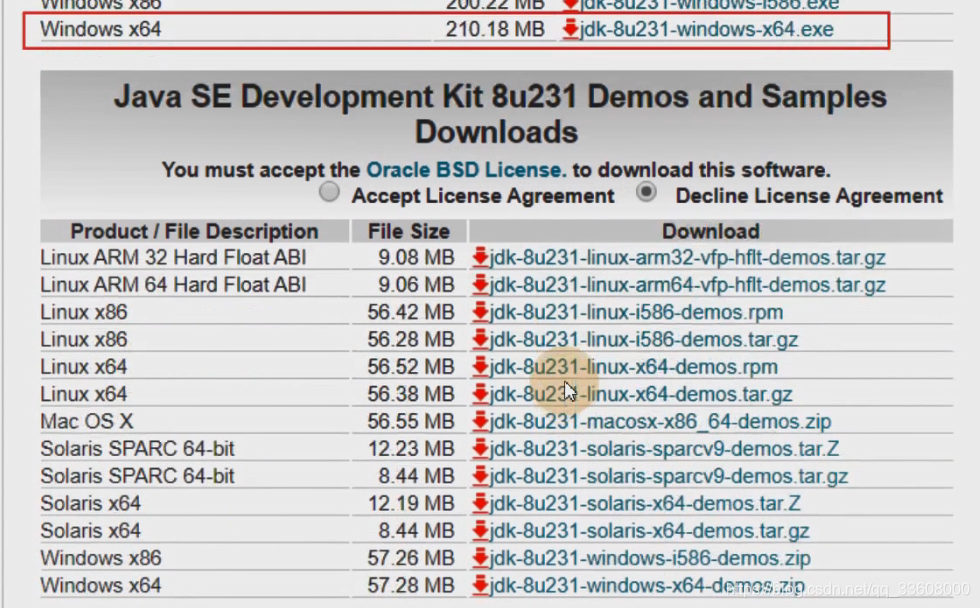
Task: Open the Oracle BSD License link
Action: 466,169
